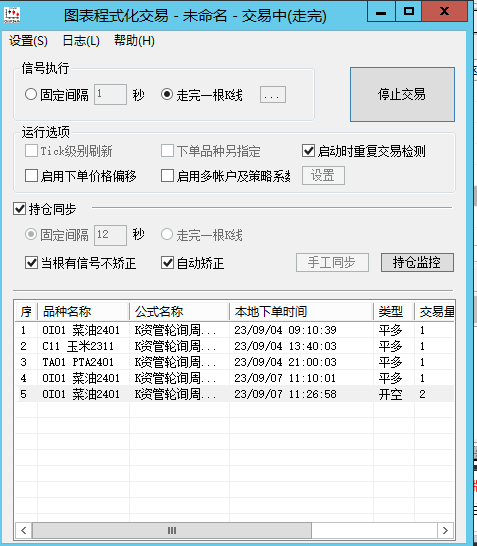Click the 停止交易 button
This screenshot has width=477, height=546.
click(402, 94)
